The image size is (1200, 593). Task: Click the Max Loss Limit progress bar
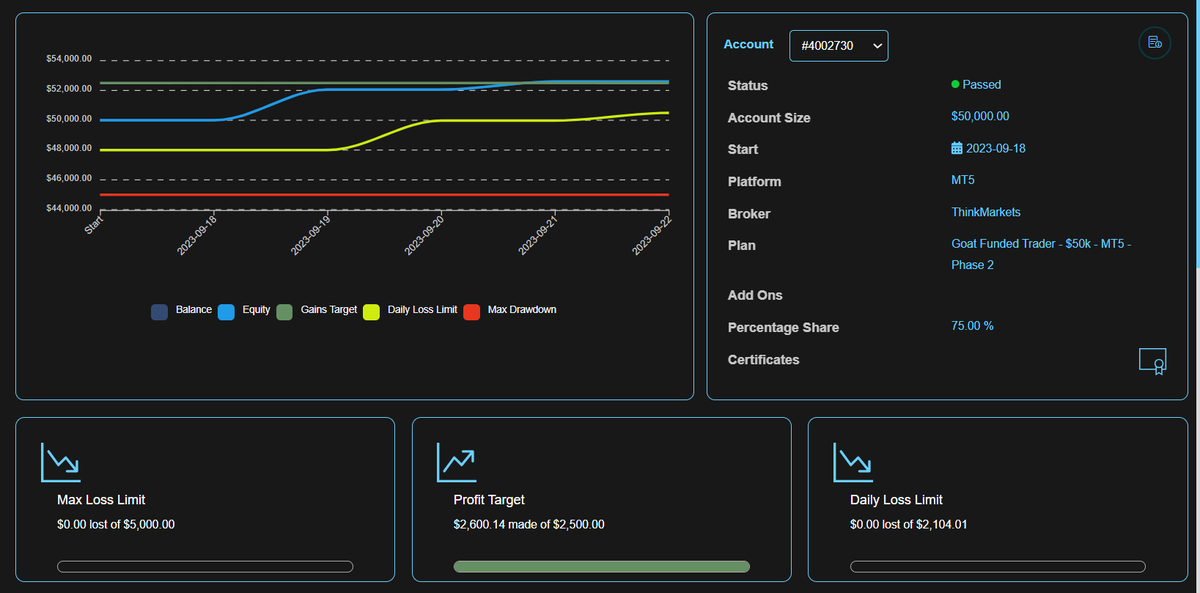pos(205,567)
